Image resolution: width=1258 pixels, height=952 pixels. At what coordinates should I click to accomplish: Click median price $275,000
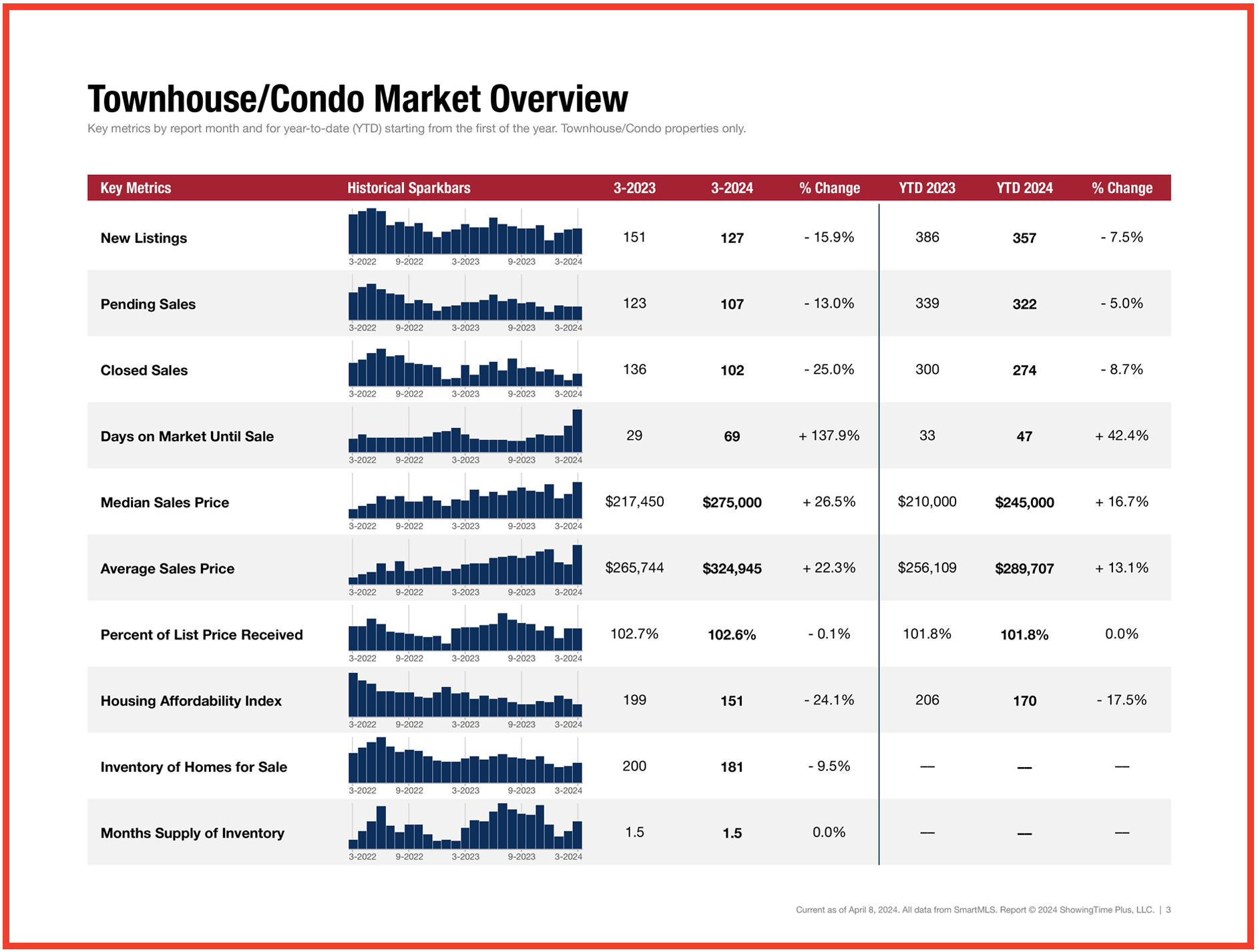pyautogui.click(x=732, y=502)
